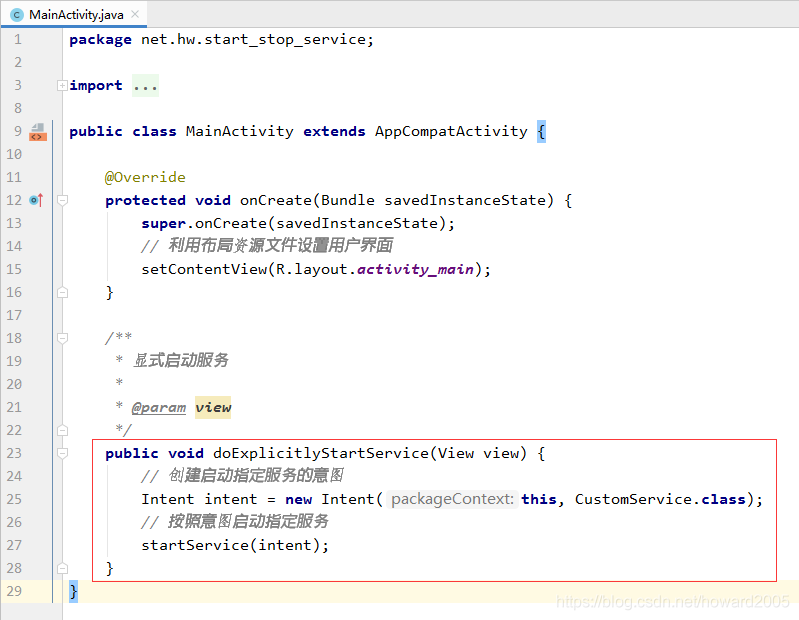Image resolution: width=799 pixels, height=620 pixels.
Task: Click super.onCreate call on line 13
Action: 298,223
